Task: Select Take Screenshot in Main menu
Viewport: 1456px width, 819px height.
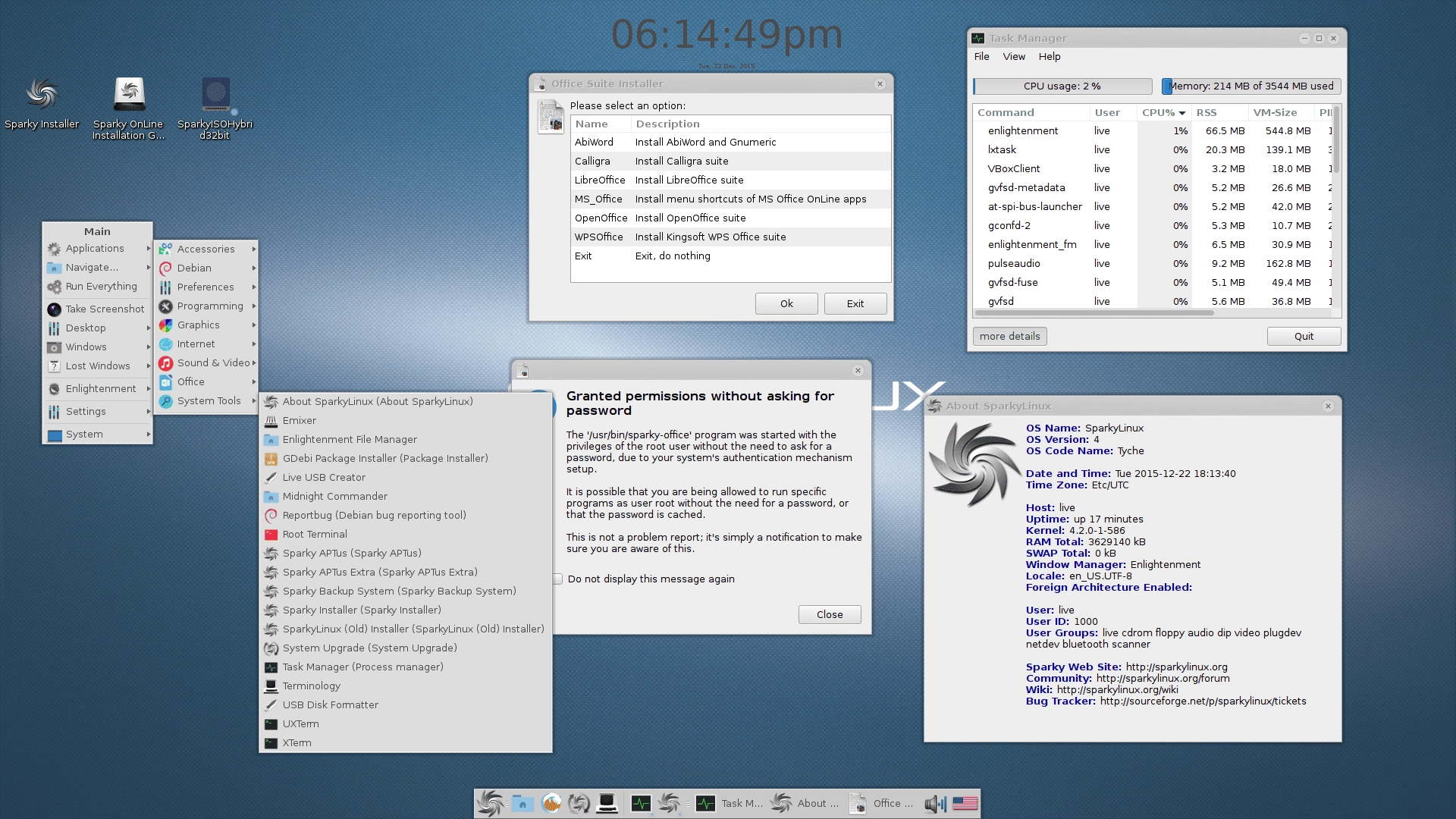Action: pos(98,309)
